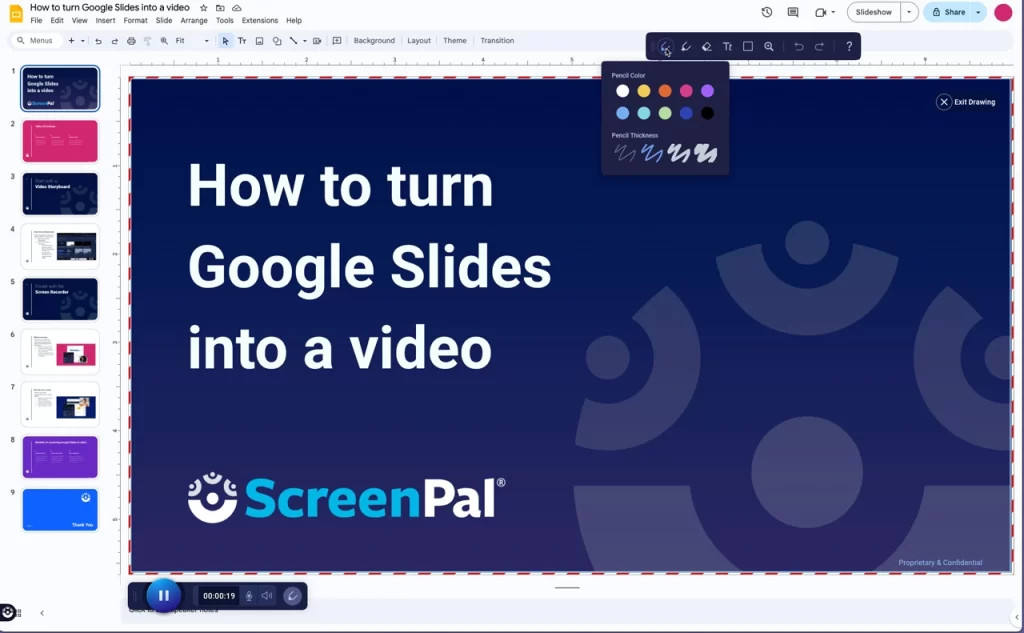The width and height of the screenshot is (1024, 633).
Task: Open the Google Slides home logo
Action: click(16, 13)
